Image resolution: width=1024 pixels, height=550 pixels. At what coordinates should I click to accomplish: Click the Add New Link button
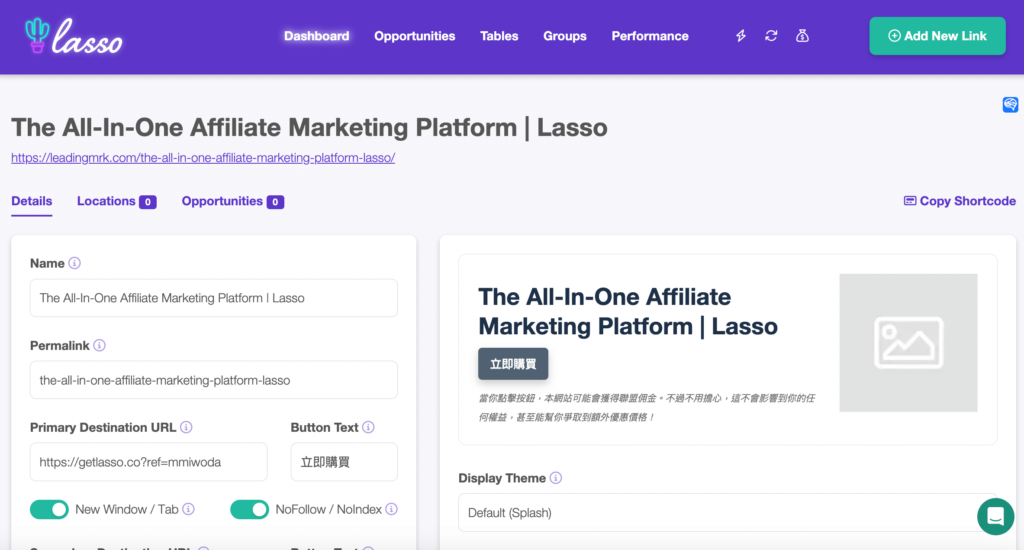coord(937,36)
